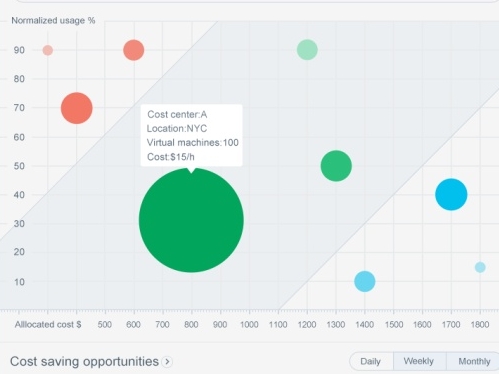
Task: Click the large green Cost center A bubble
Action: click(191, 220)
